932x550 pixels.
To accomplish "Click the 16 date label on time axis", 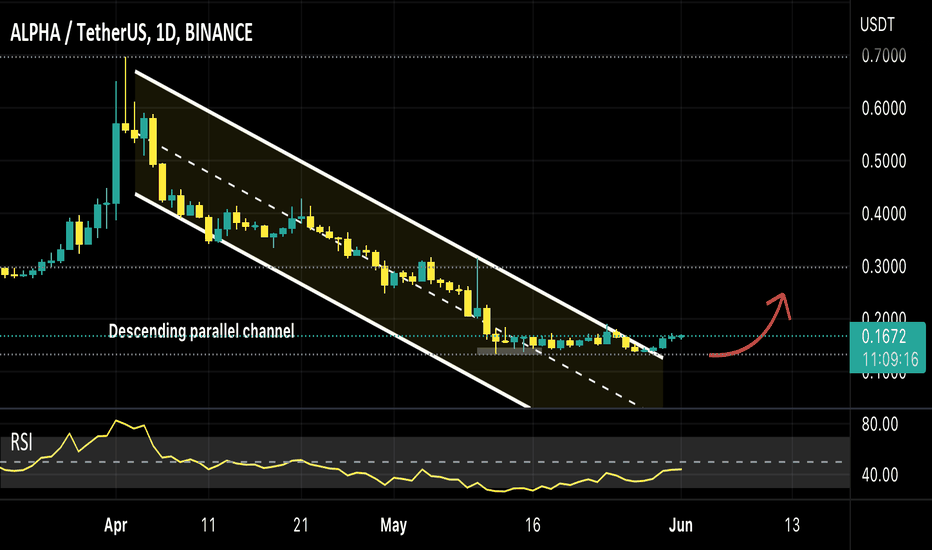I will (x=533, y=526).
